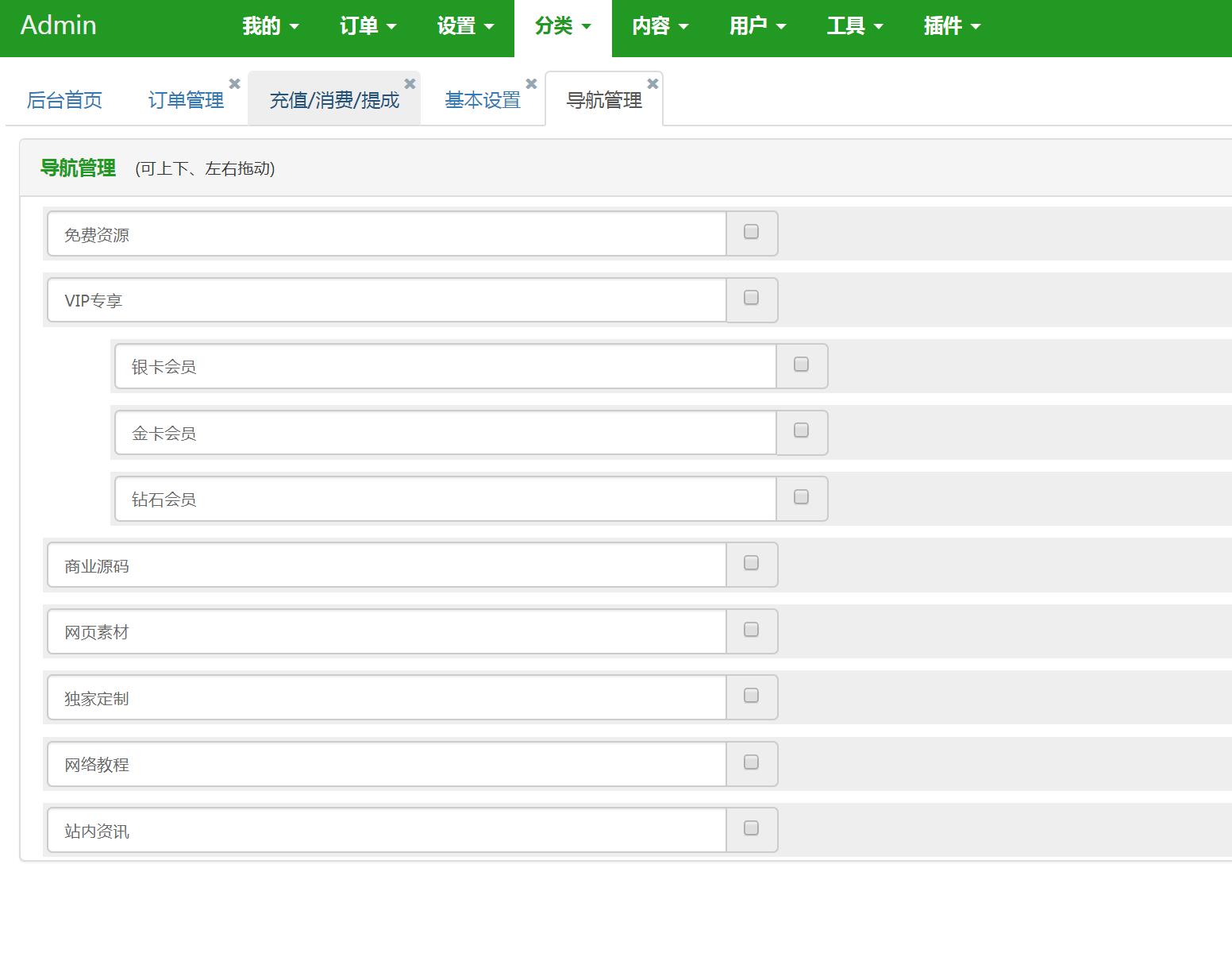Enable the 网页素材 checkbox
This screenshot has height=980, width=1232.
[751, 630]
